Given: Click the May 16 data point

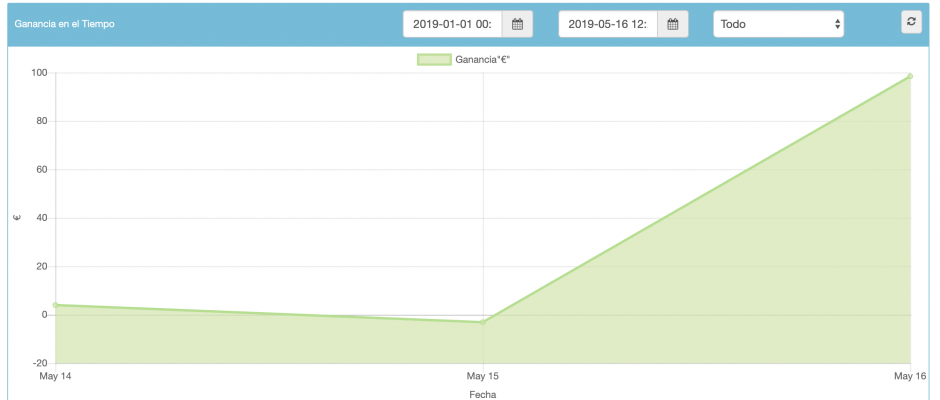Looking at the screenshot, I should [x=910, y=76].
